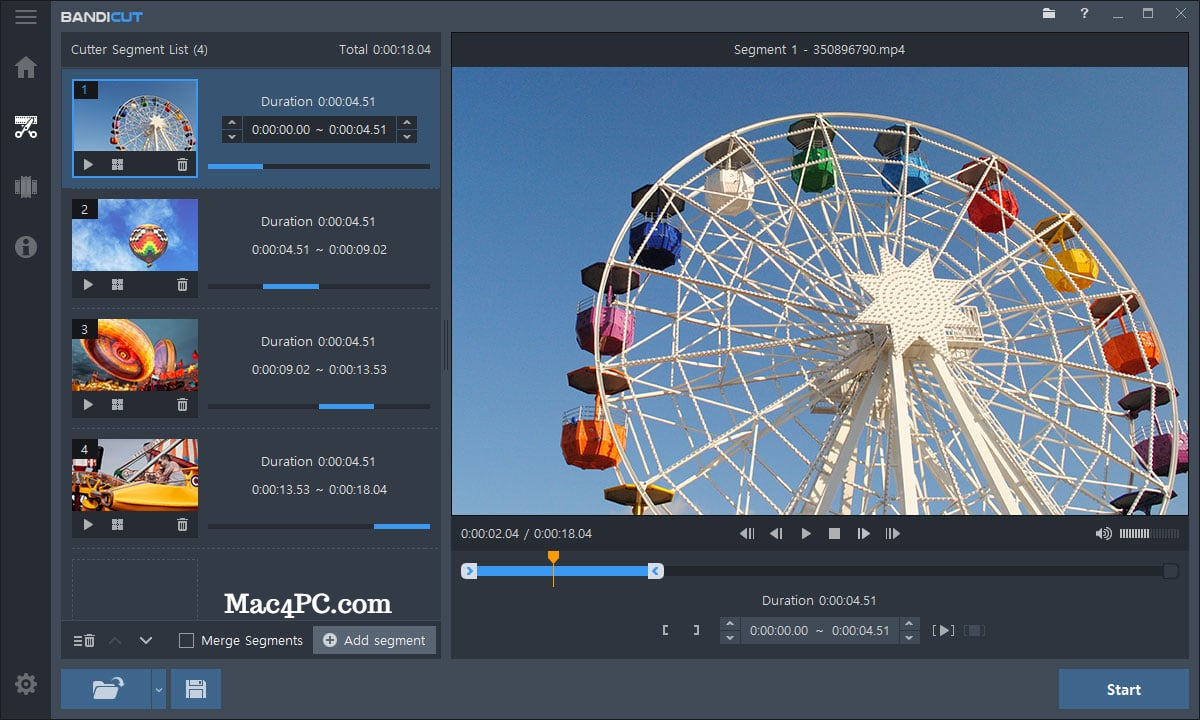This screenshot has width=1200, height=720.
Task: Step back one frame
Action: 776,534
